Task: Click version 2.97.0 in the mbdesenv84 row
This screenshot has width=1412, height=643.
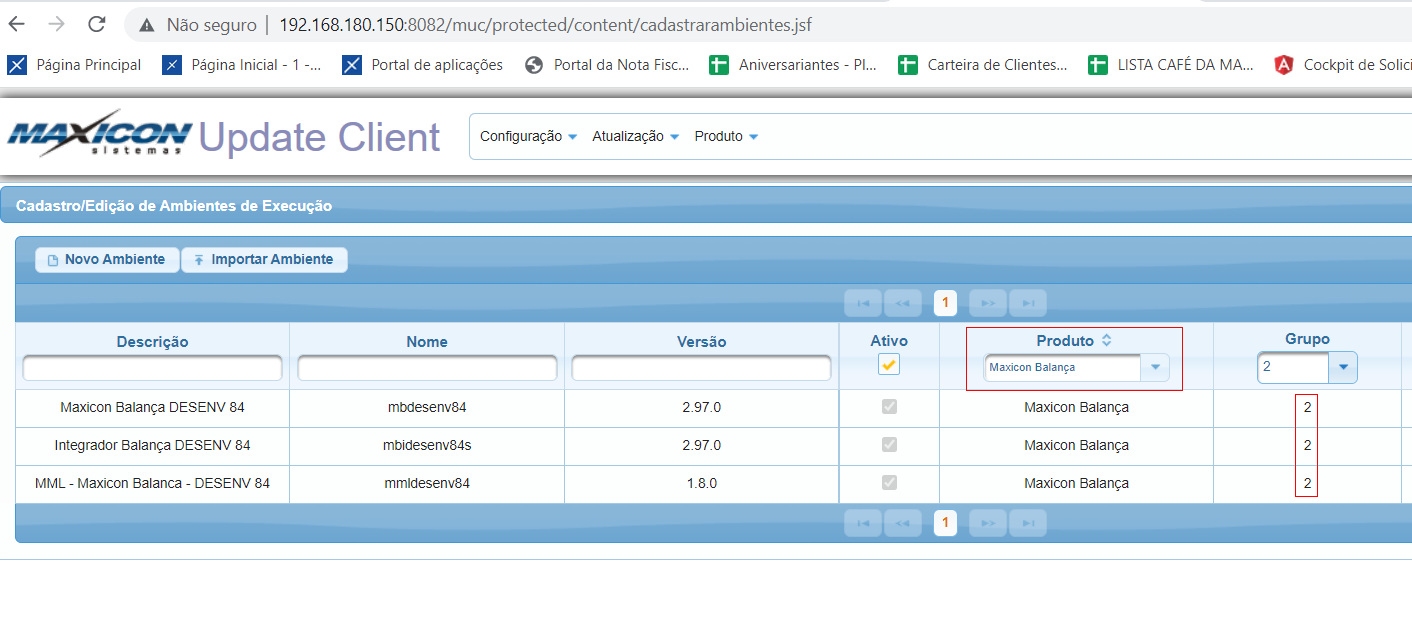Action: pyautogui.click(x=702, y=407)
